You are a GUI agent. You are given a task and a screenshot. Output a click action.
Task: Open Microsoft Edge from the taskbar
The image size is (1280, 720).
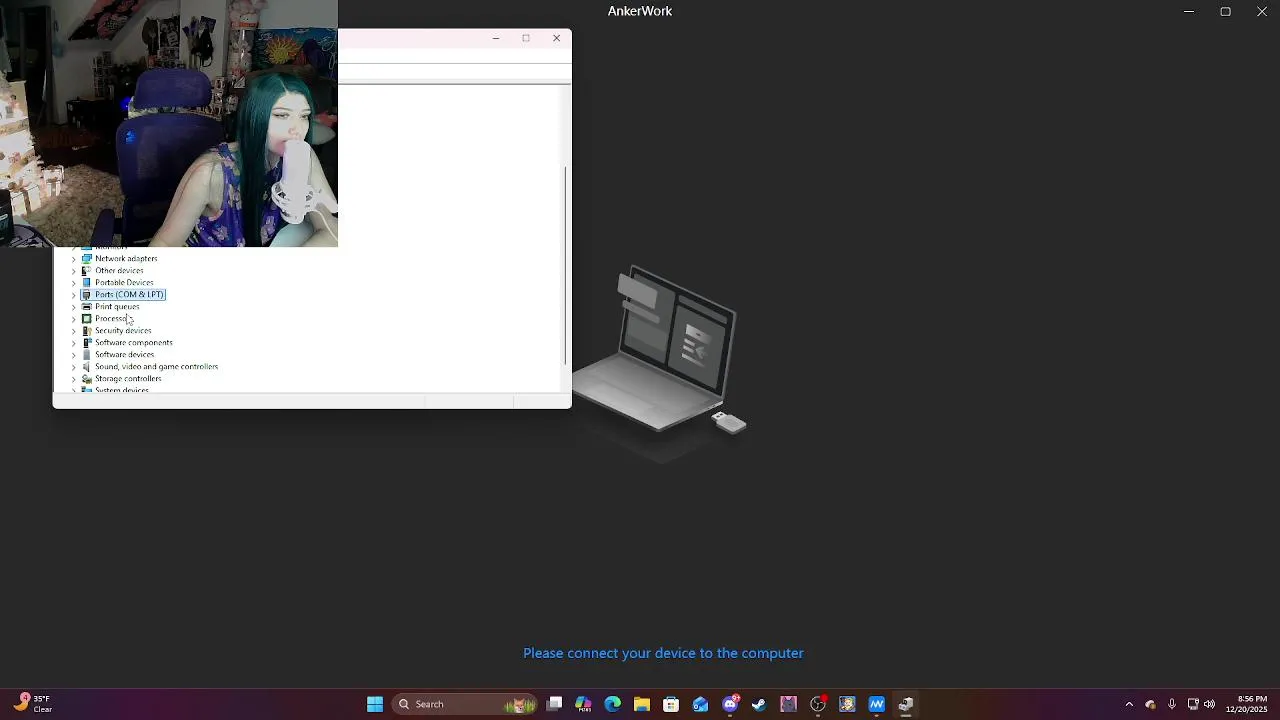tap(613, 704)
